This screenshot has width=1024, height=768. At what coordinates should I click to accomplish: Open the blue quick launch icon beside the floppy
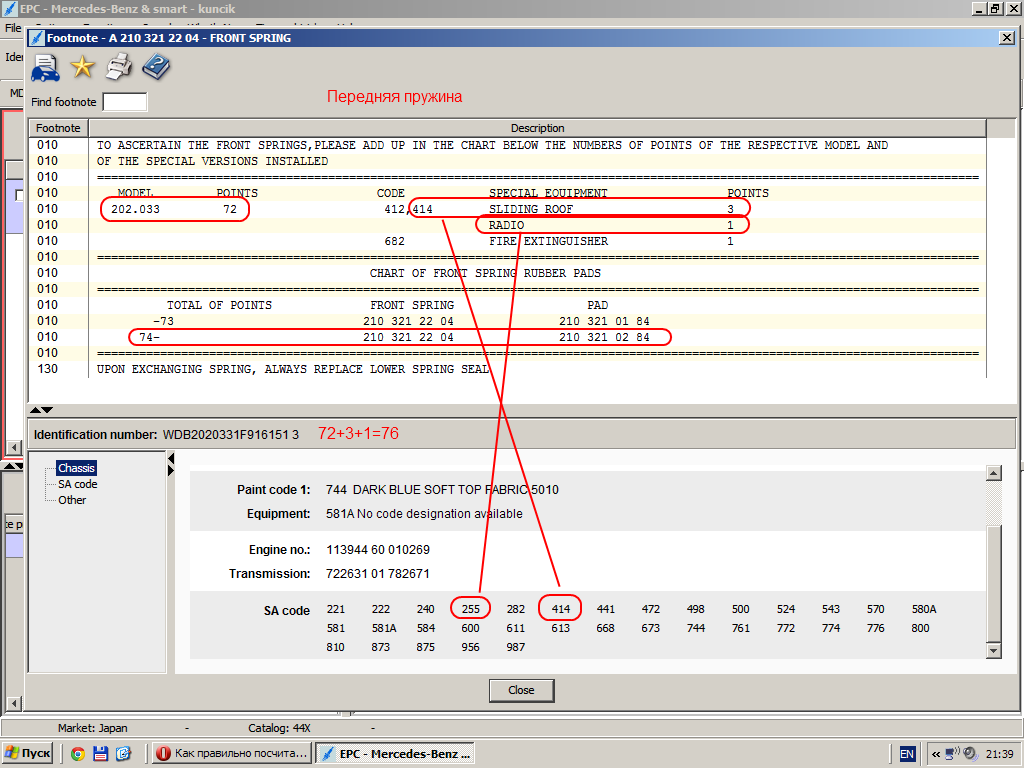pyautogui.click(x=123, y=754)
